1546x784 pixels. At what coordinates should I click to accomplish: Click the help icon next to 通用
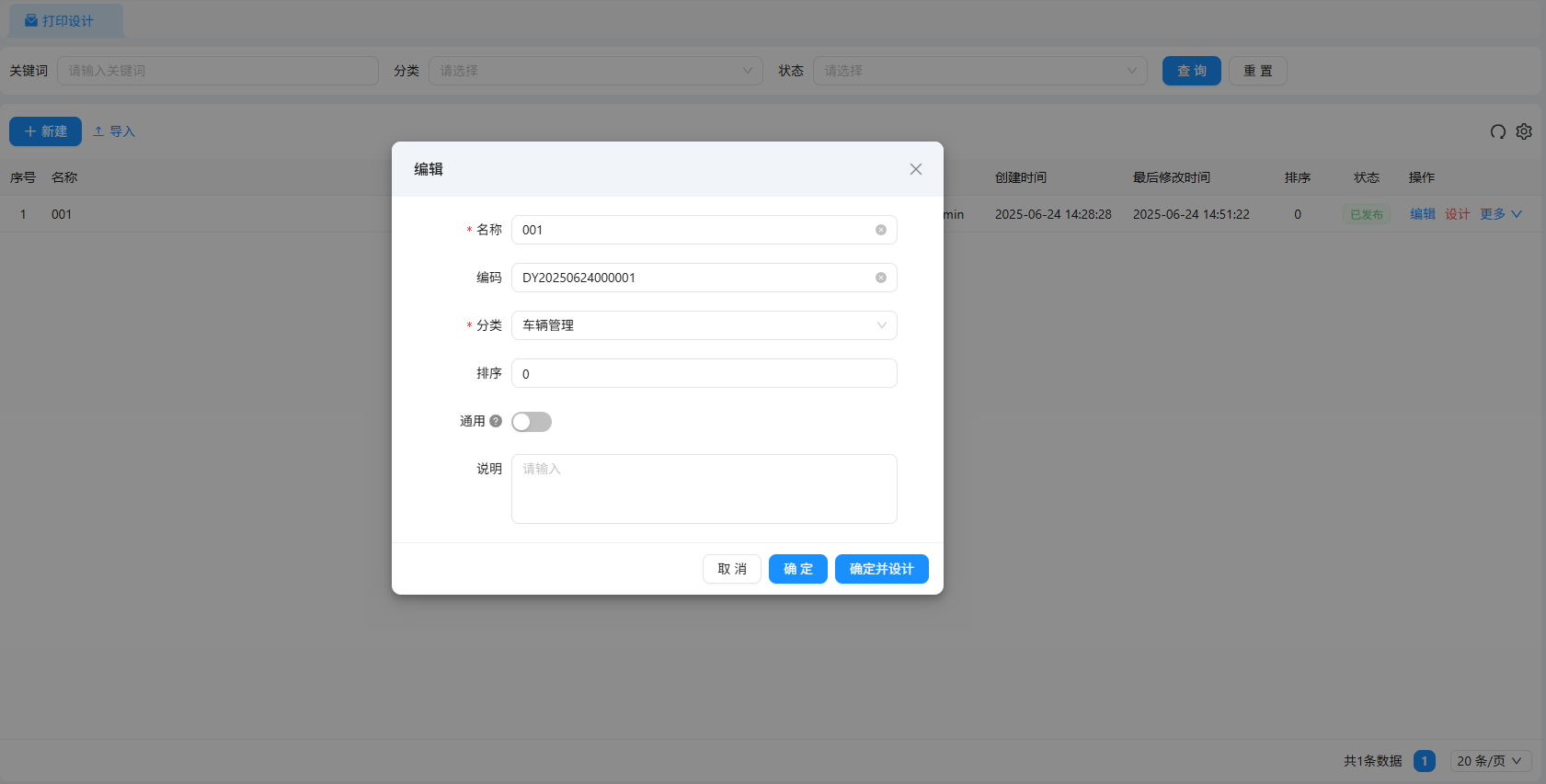[x=496, y=421]
